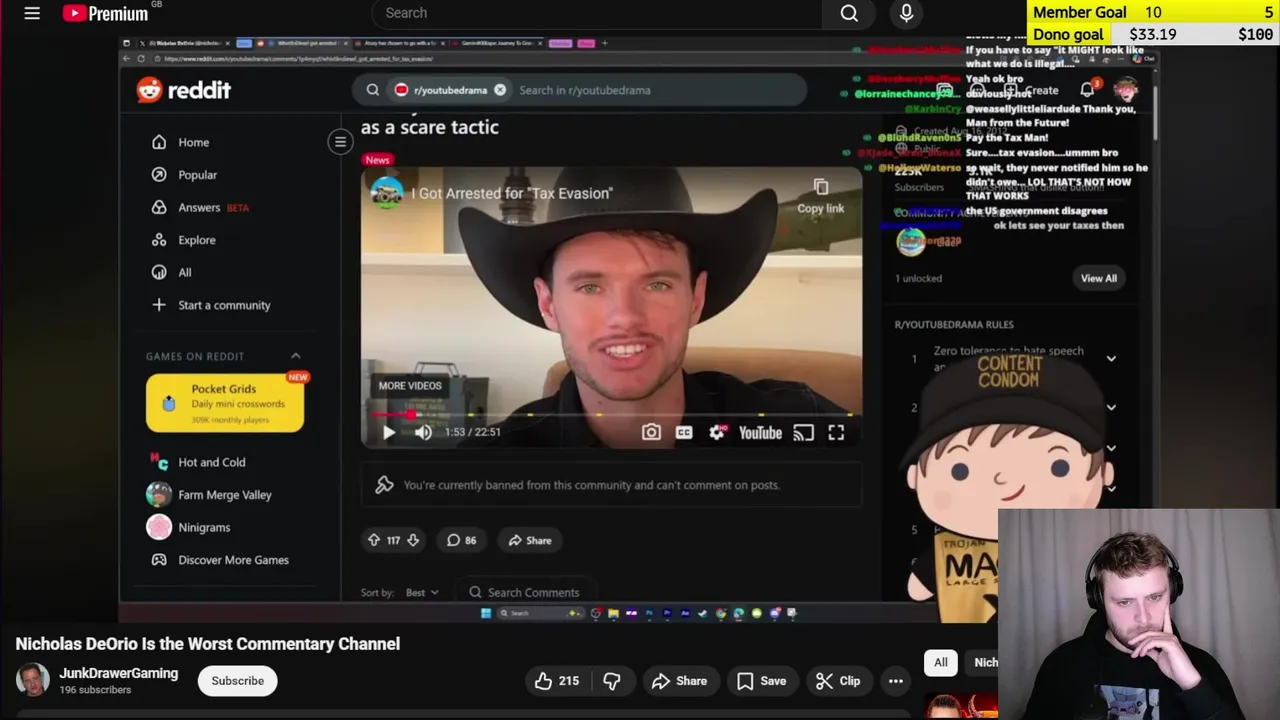Play the embedded Tax Evasion video

pos(388,432)
